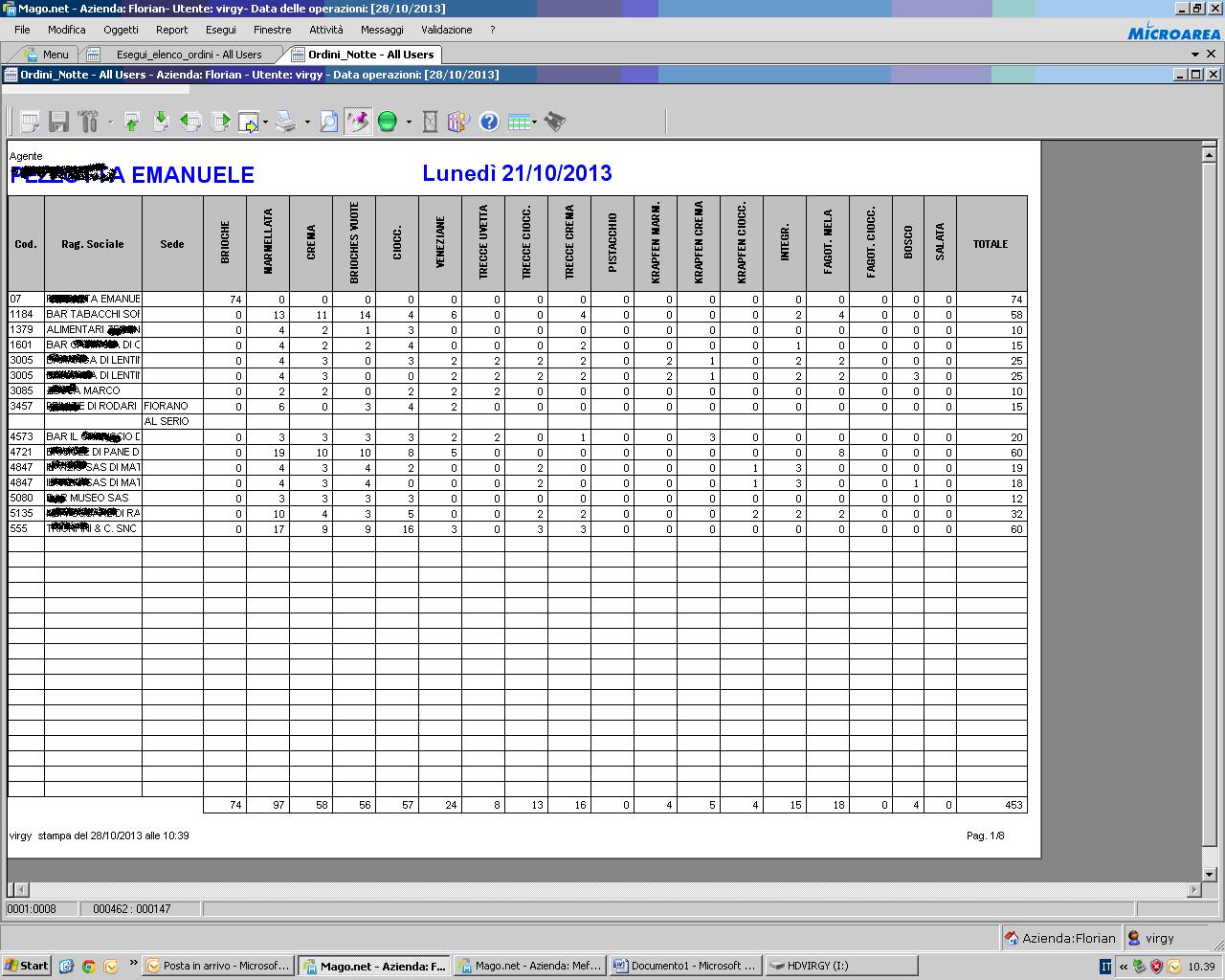Go to next page with right green arrow
The image size is (1225, 980).
[220, 122]
